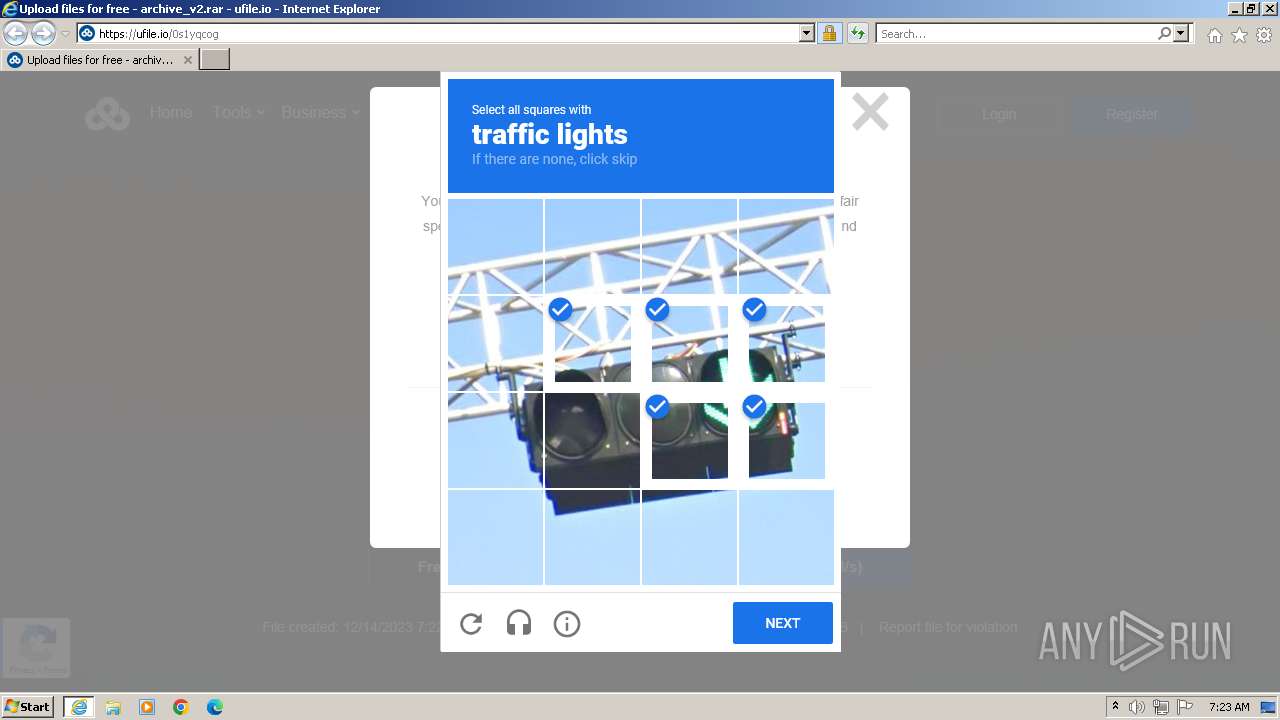Show hidden system tray icons
This screenshot has height=720, width=1280.
[x=1116, y=707]
